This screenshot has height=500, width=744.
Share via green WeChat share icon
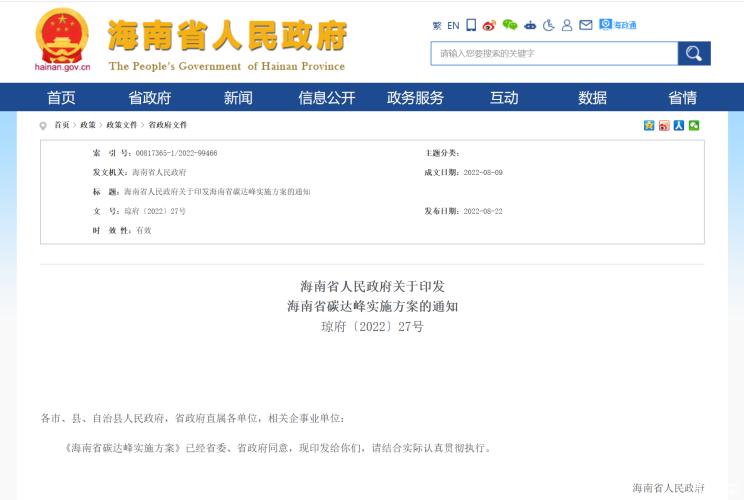(694, 125)
